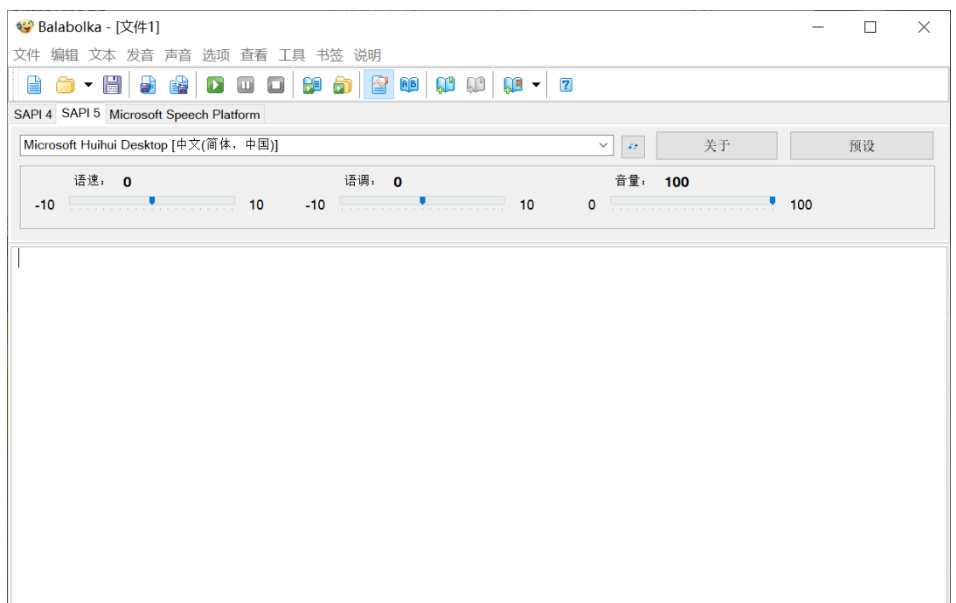Stop speech with the stop button
This screenshot has width=956, height=603.
(x=276, y=85)
